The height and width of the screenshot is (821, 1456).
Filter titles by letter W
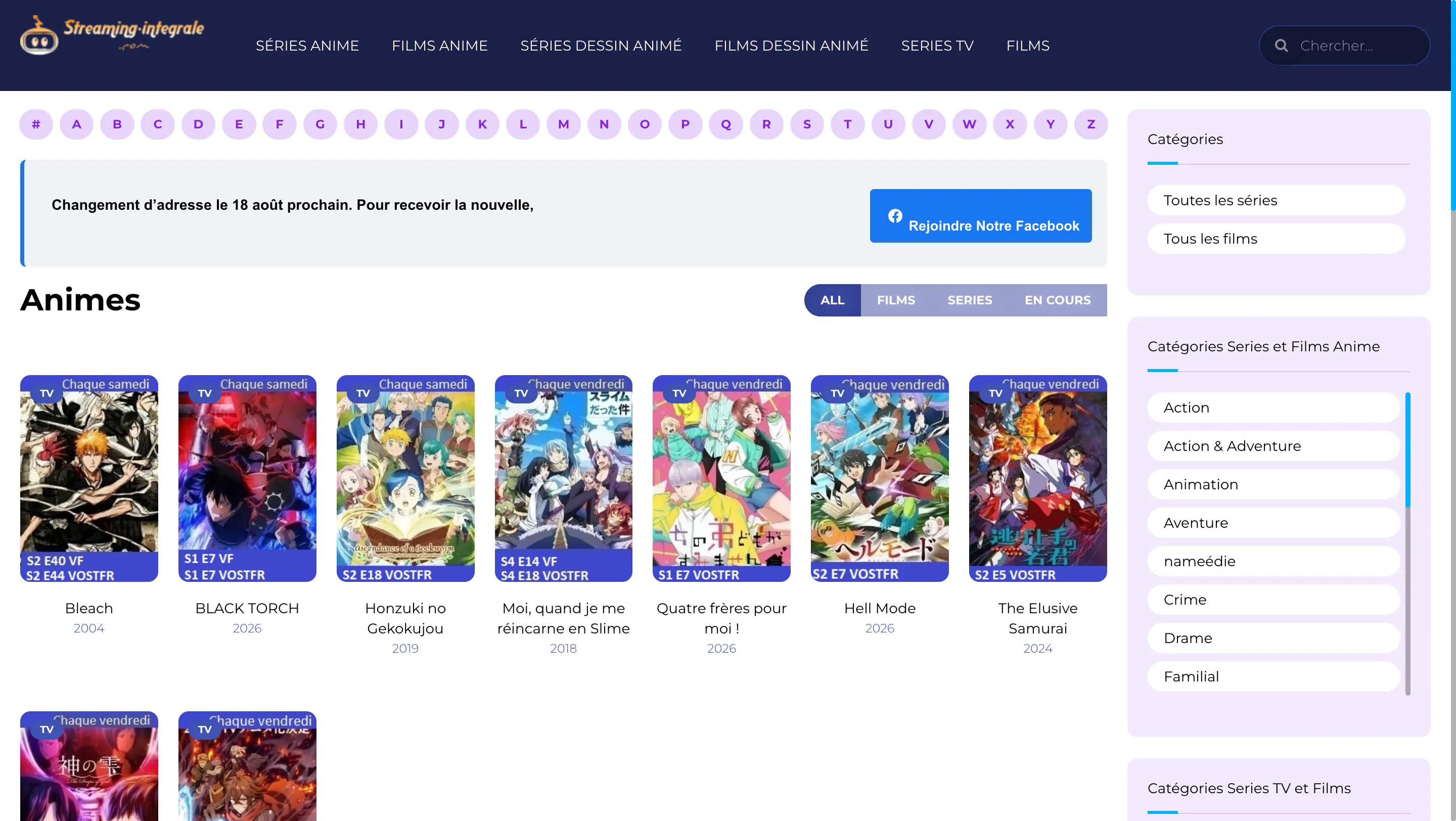969,124
